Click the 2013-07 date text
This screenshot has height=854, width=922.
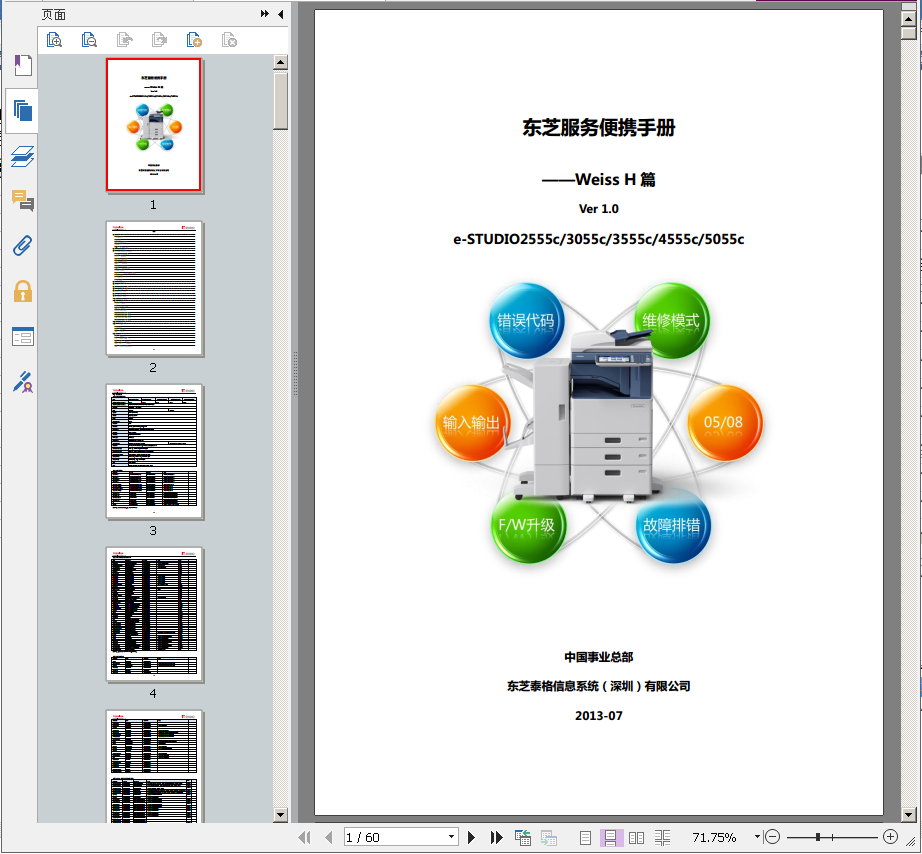pos(599,716)
